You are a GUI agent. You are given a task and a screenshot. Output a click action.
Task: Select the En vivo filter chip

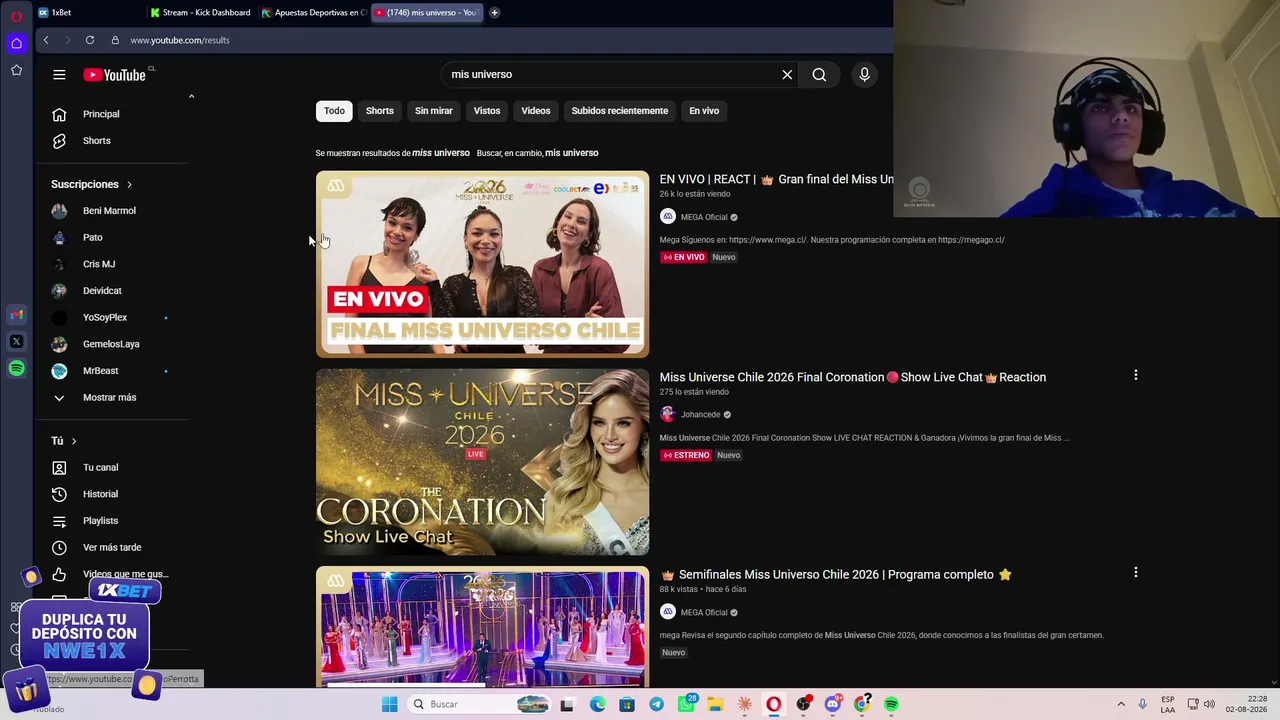[x=704, y=111]
